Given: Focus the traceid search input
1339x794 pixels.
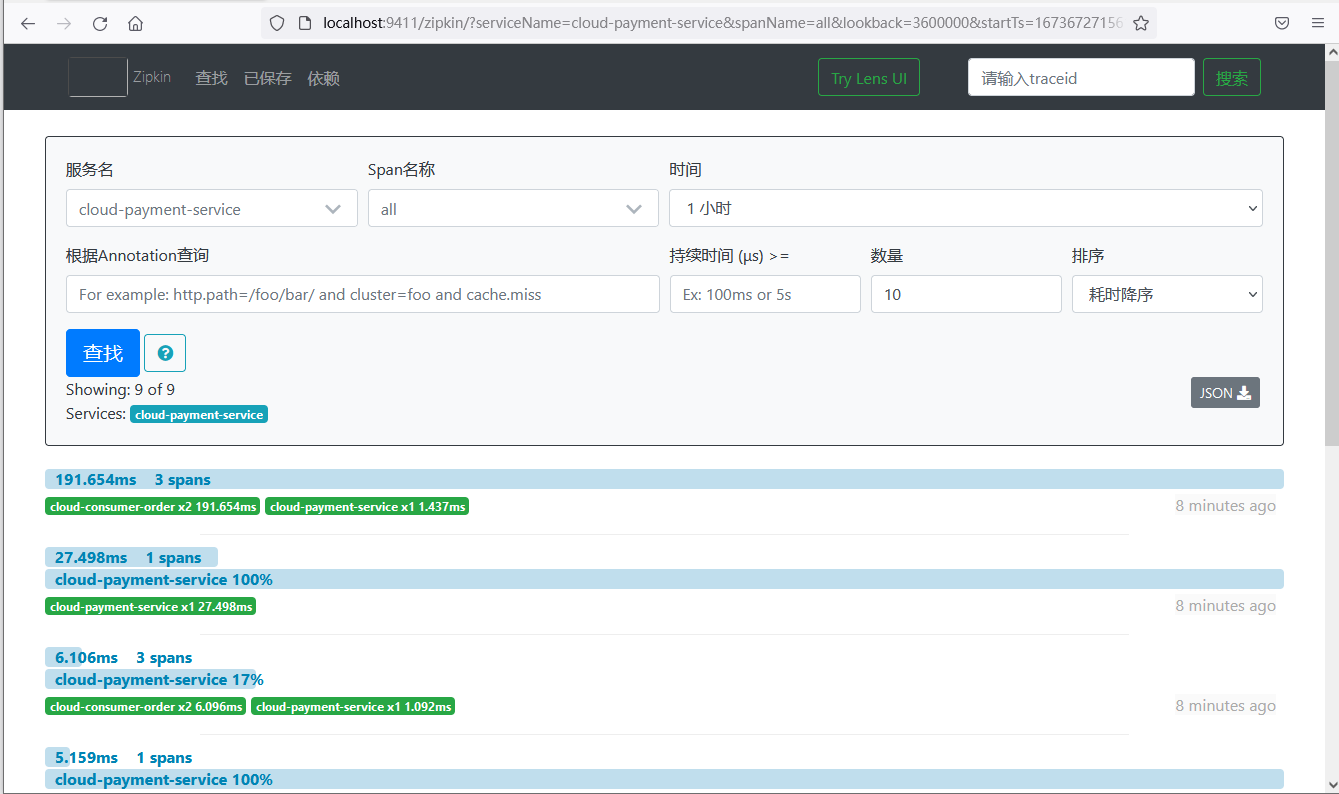Looking at the screenshot, I should coord(1081,78).
